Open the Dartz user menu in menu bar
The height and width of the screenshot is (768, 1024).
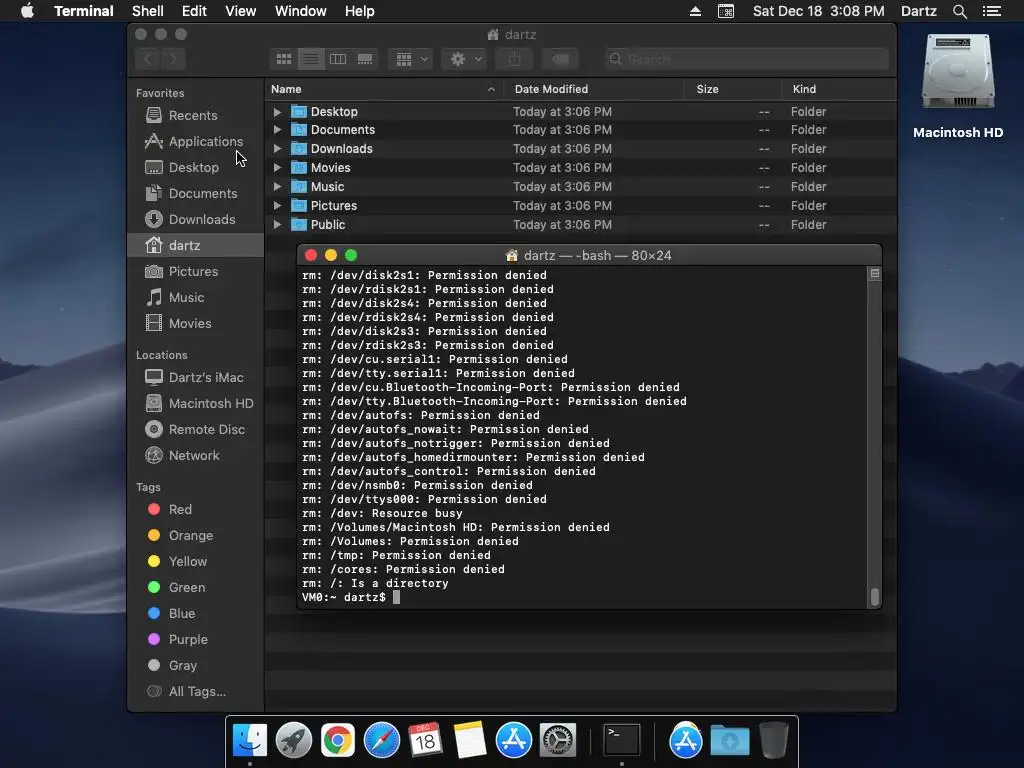coord(918,11)
